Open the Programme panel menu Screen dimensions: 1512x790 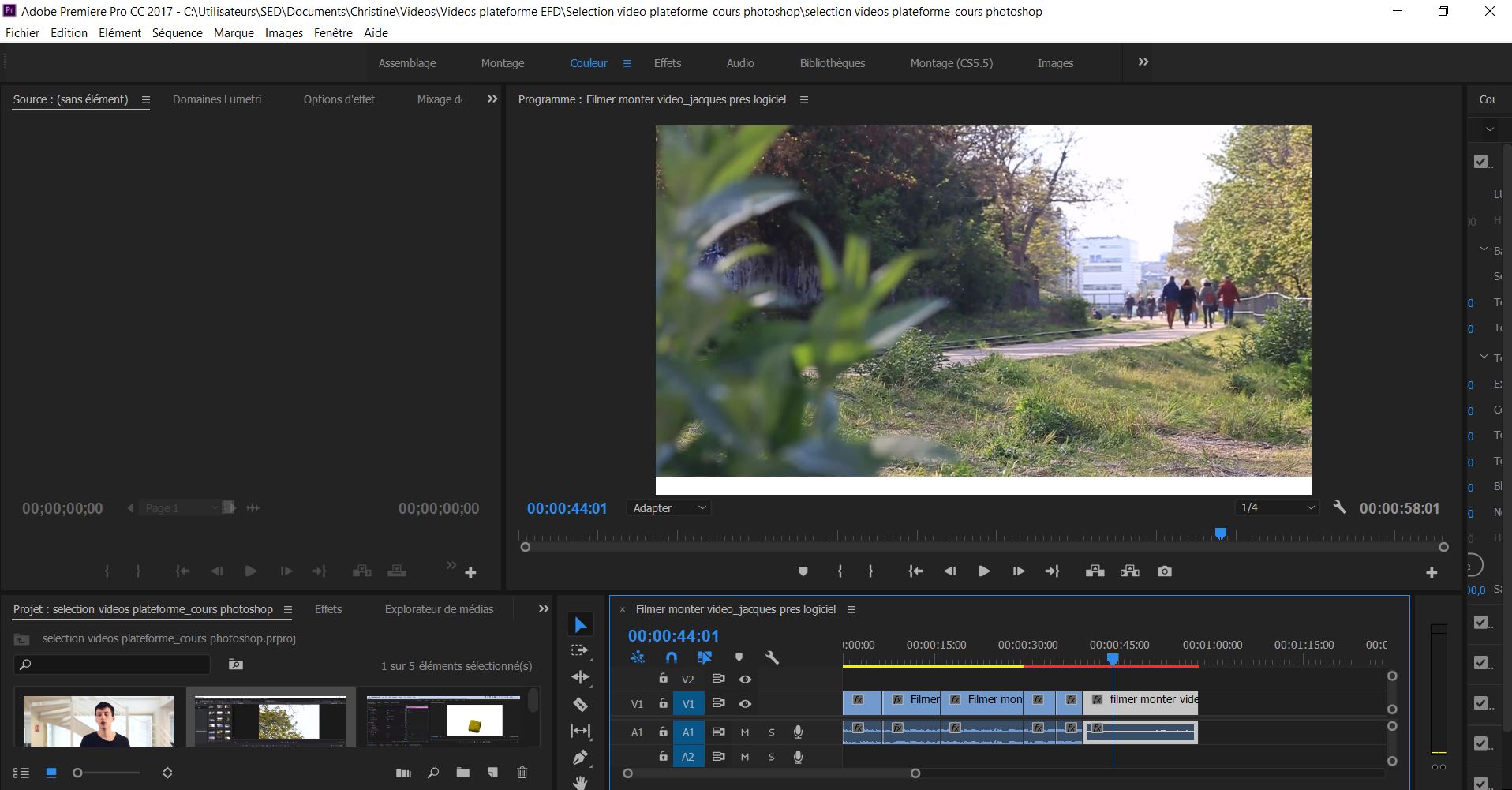(804, 99)
